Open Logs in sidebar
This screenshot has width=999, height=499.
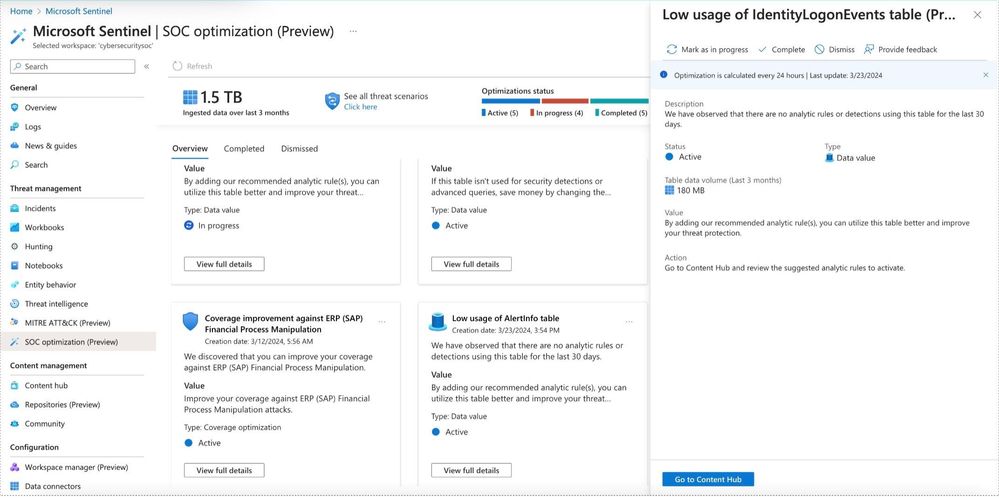coord(32,127)
